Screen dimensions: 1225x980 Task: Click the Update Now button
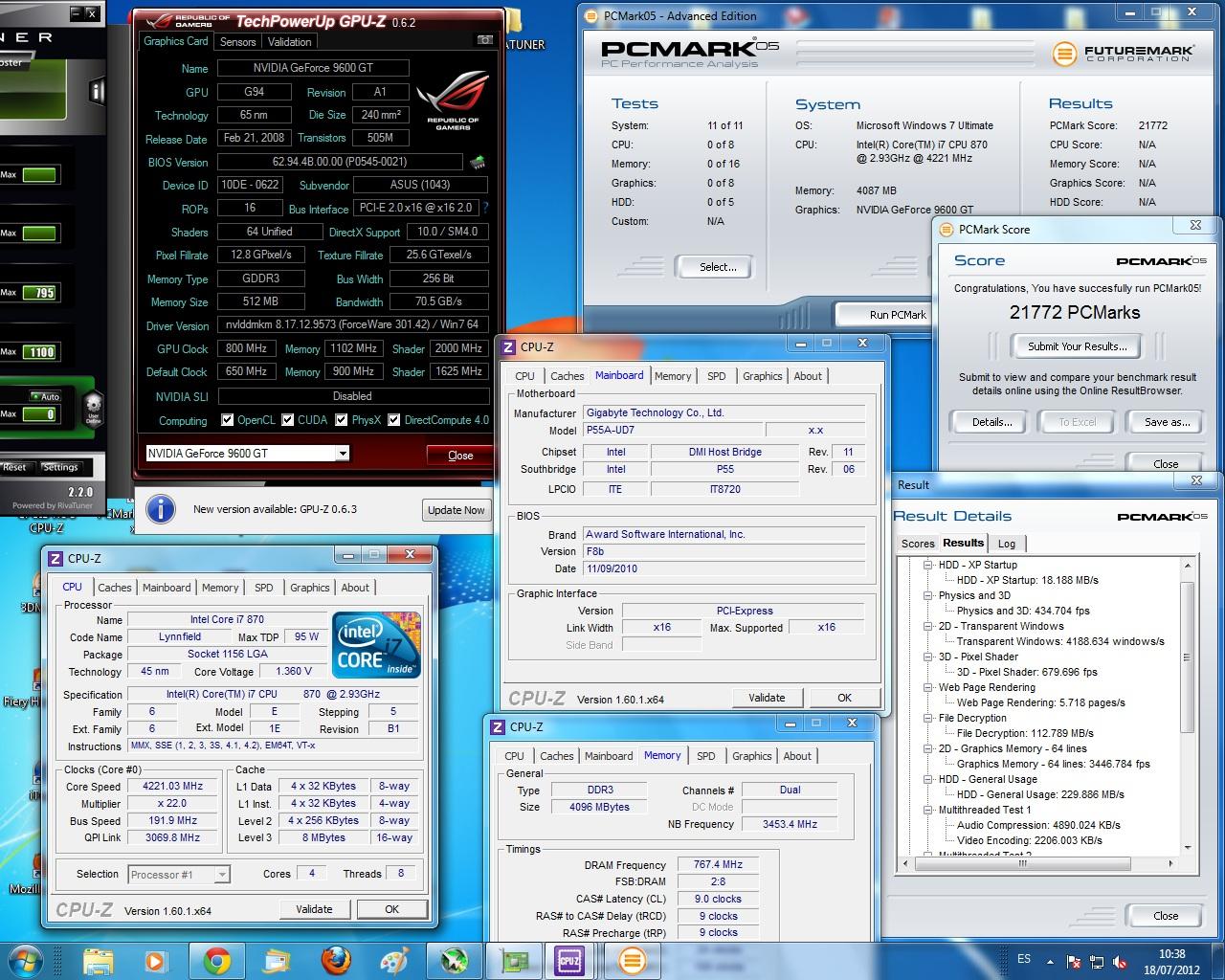(456, 510)
